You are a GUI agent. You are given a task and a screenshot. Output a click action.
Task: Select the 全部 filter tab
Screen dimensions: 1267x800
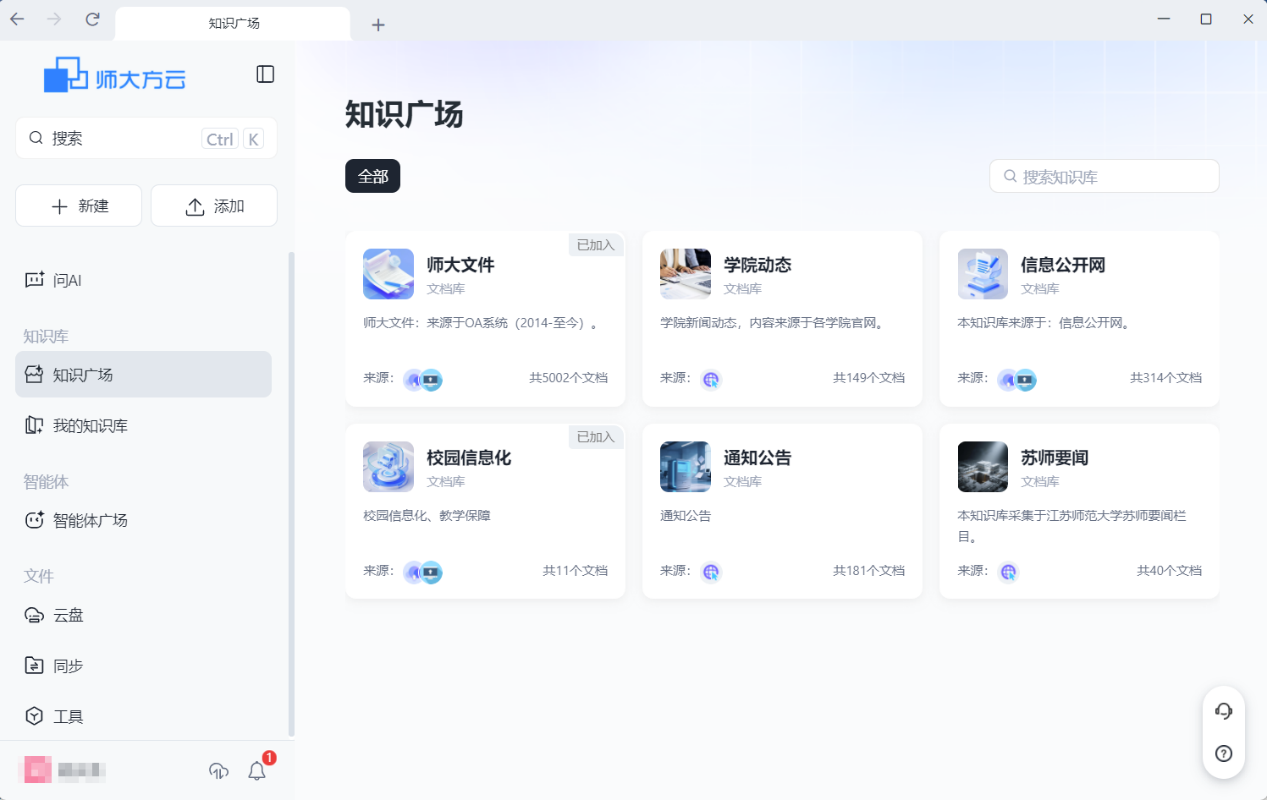tap(372, 176)
